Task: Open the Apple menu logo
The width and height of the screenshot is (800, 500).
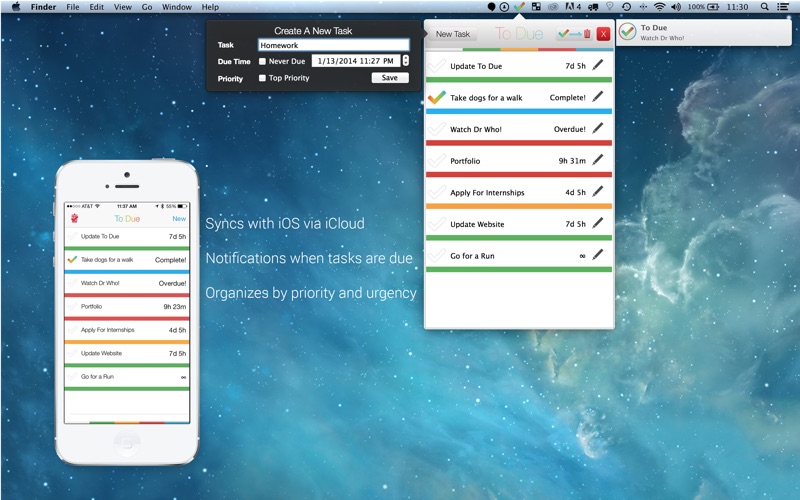Action: (x=16, y=7)
